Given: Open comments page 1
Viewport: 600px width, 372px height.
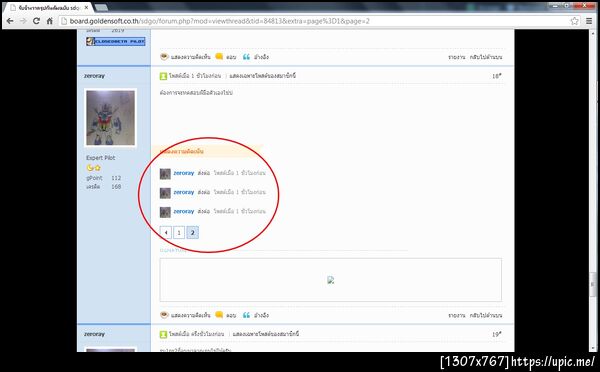Looking at the screenshot, I should [x=179, y=232].
